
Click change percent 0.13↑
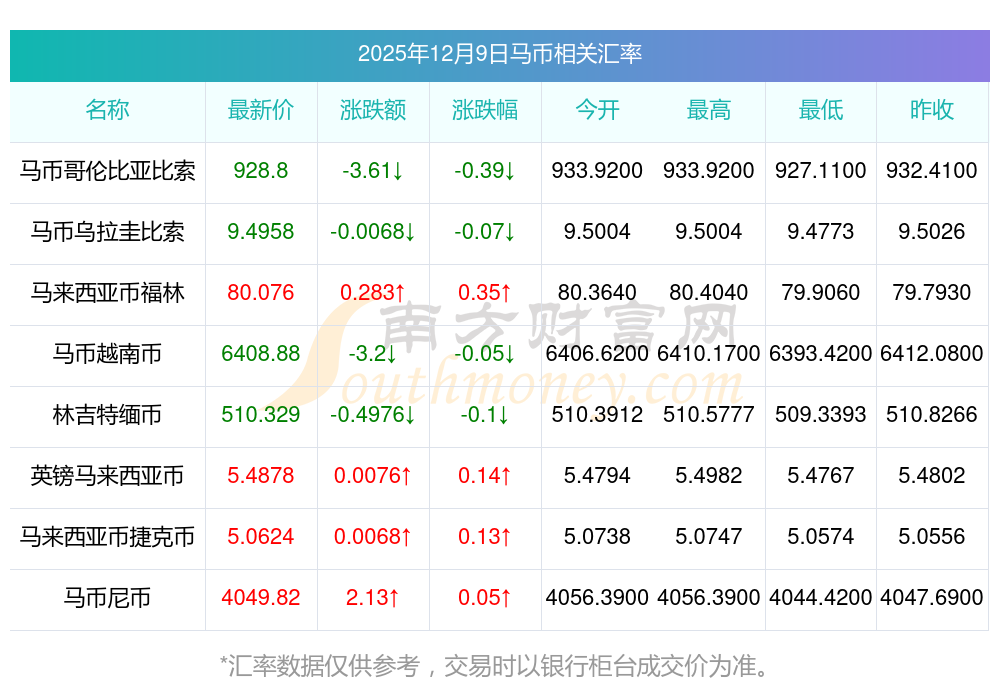coord(485,537)
